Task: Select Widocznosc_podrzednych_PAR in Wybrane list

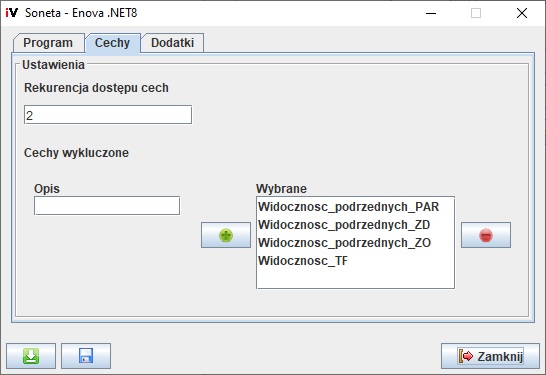Action: pyautogui.click(x=355, y=207)
